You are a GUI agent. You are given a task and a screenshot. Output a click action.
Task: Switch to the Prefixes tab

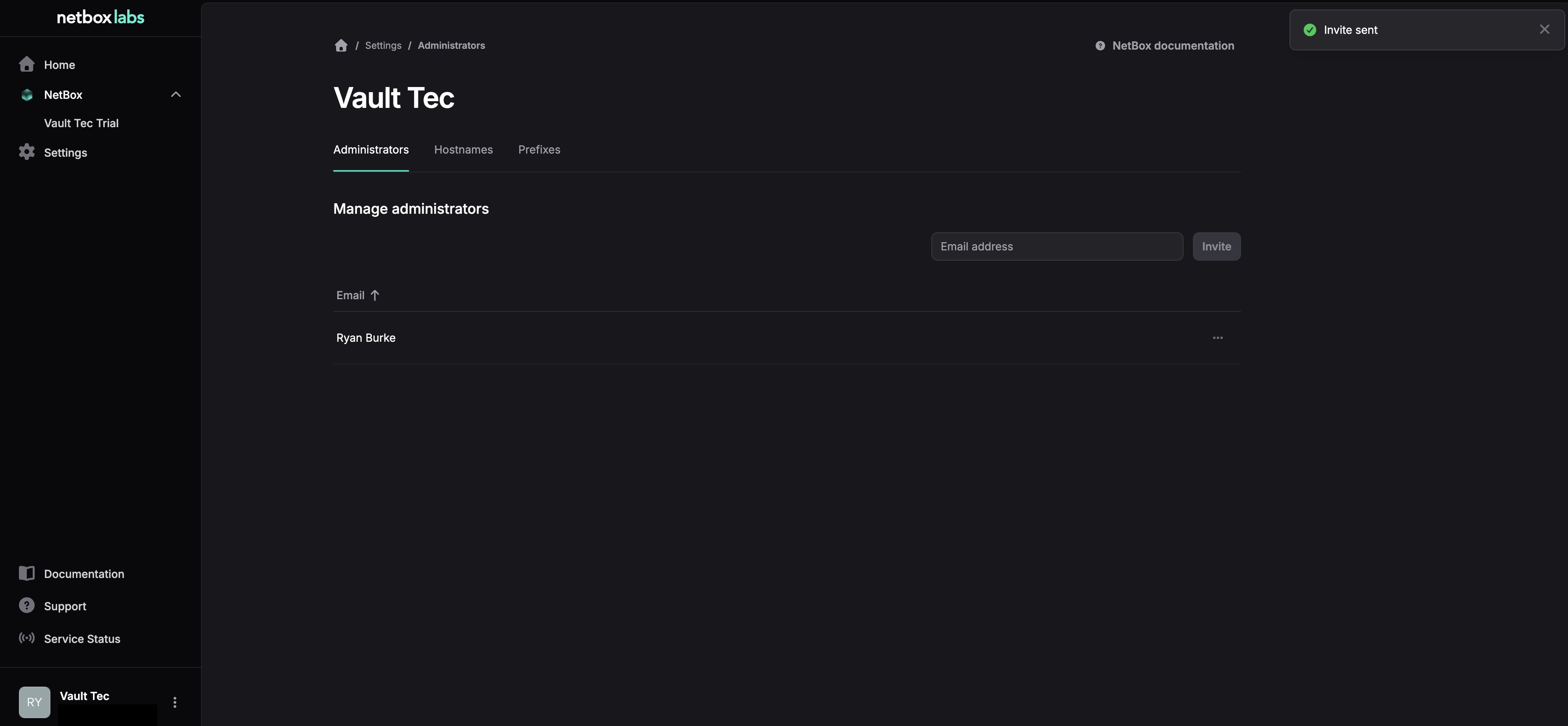539,150
